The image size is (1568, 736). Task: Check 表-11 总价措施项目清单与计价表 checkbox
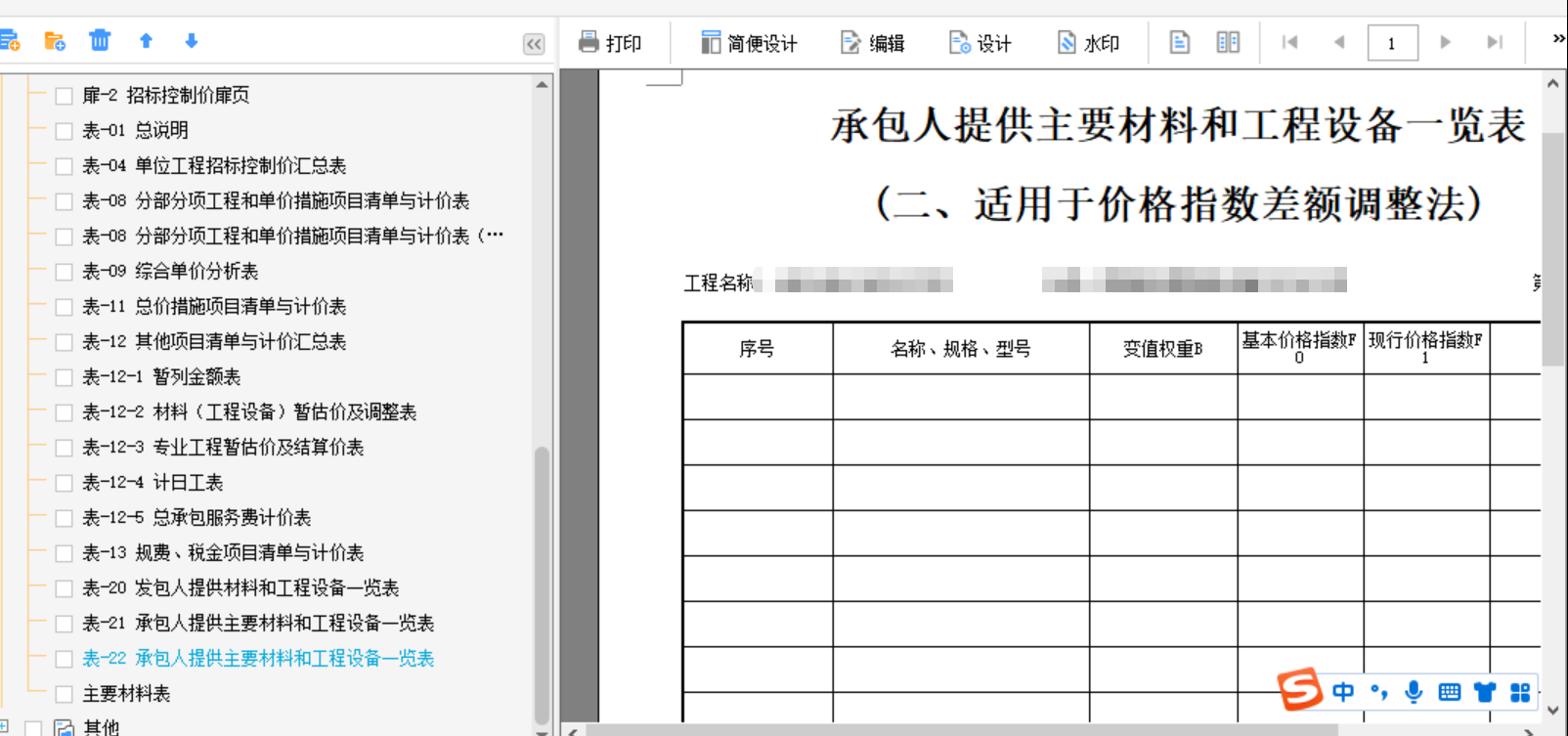[x=64, y=307]
